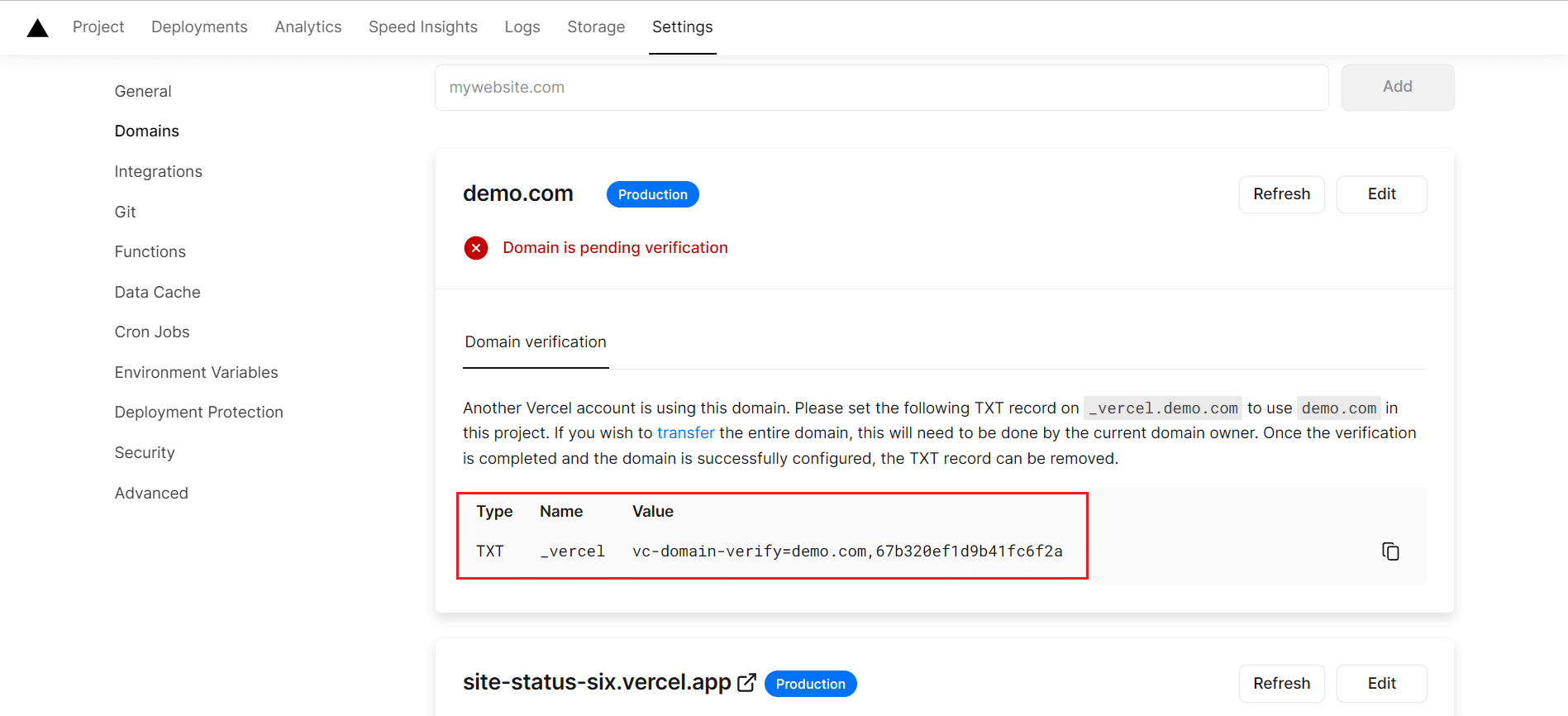Click the Vercel triangle logo
The width and height of the screenshot is (1568, 716).
pos(38,28)
